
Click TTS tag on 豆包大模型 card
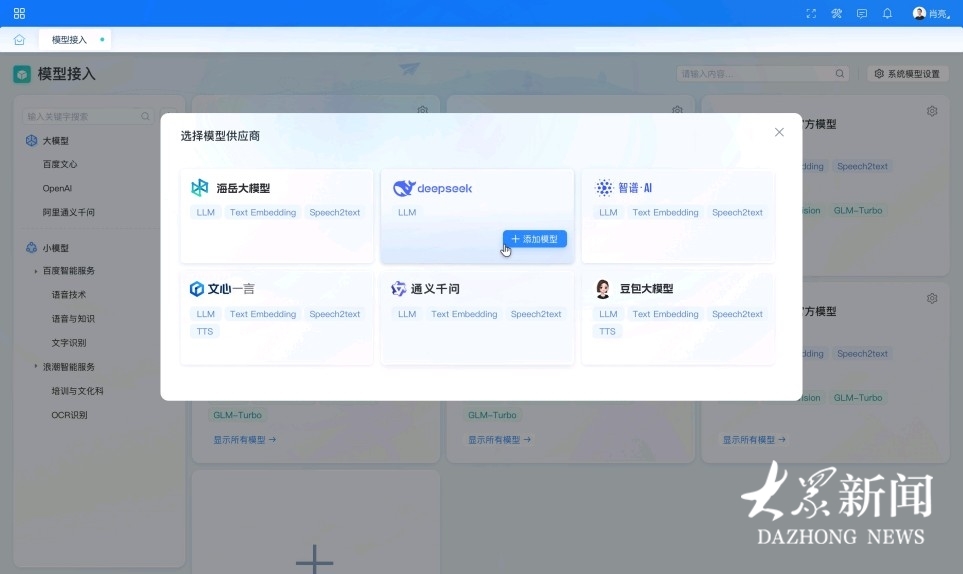(607, 332)
